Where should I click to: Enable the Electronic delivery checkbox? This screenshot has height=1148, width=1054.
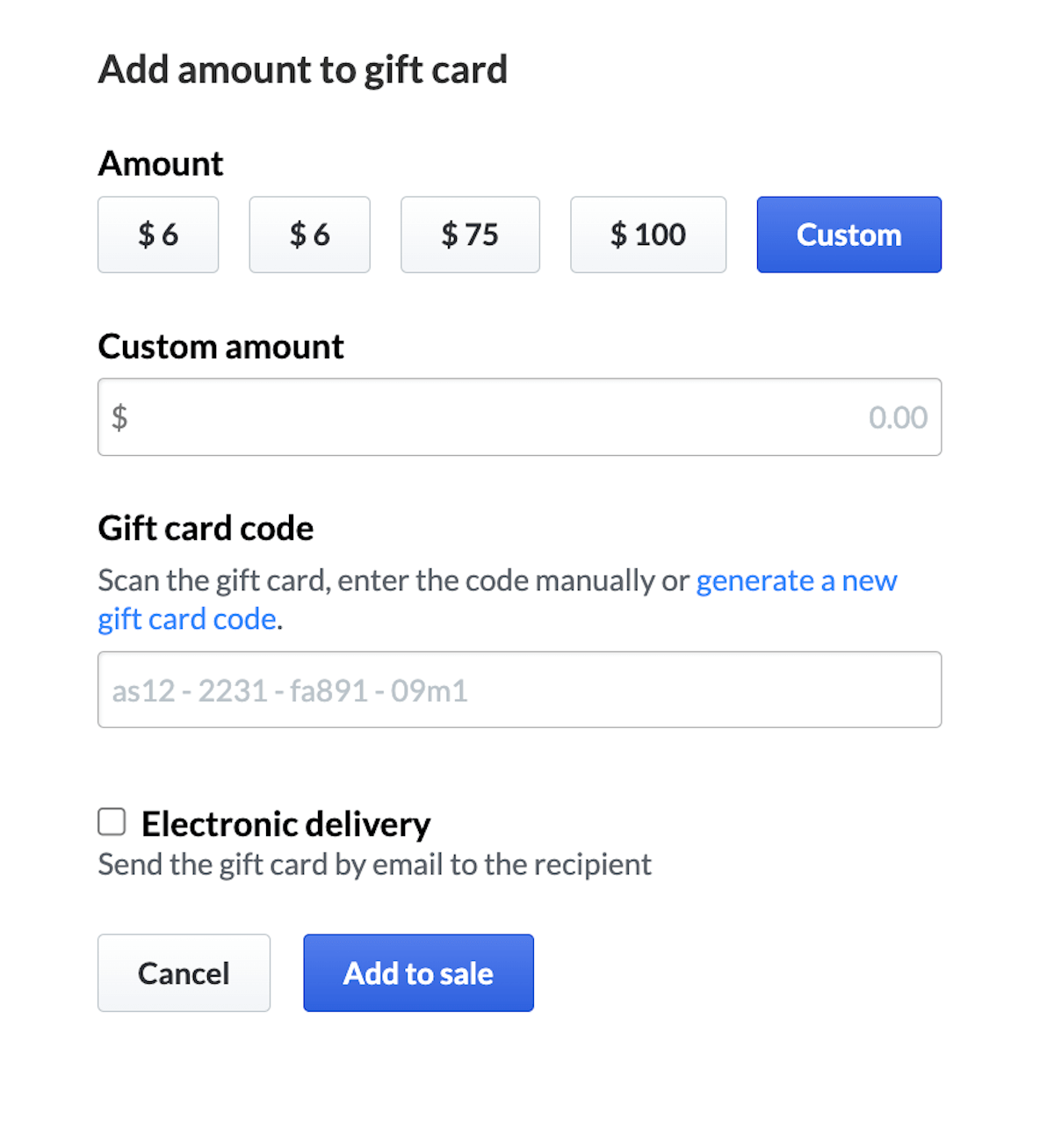tap(112, 822)
